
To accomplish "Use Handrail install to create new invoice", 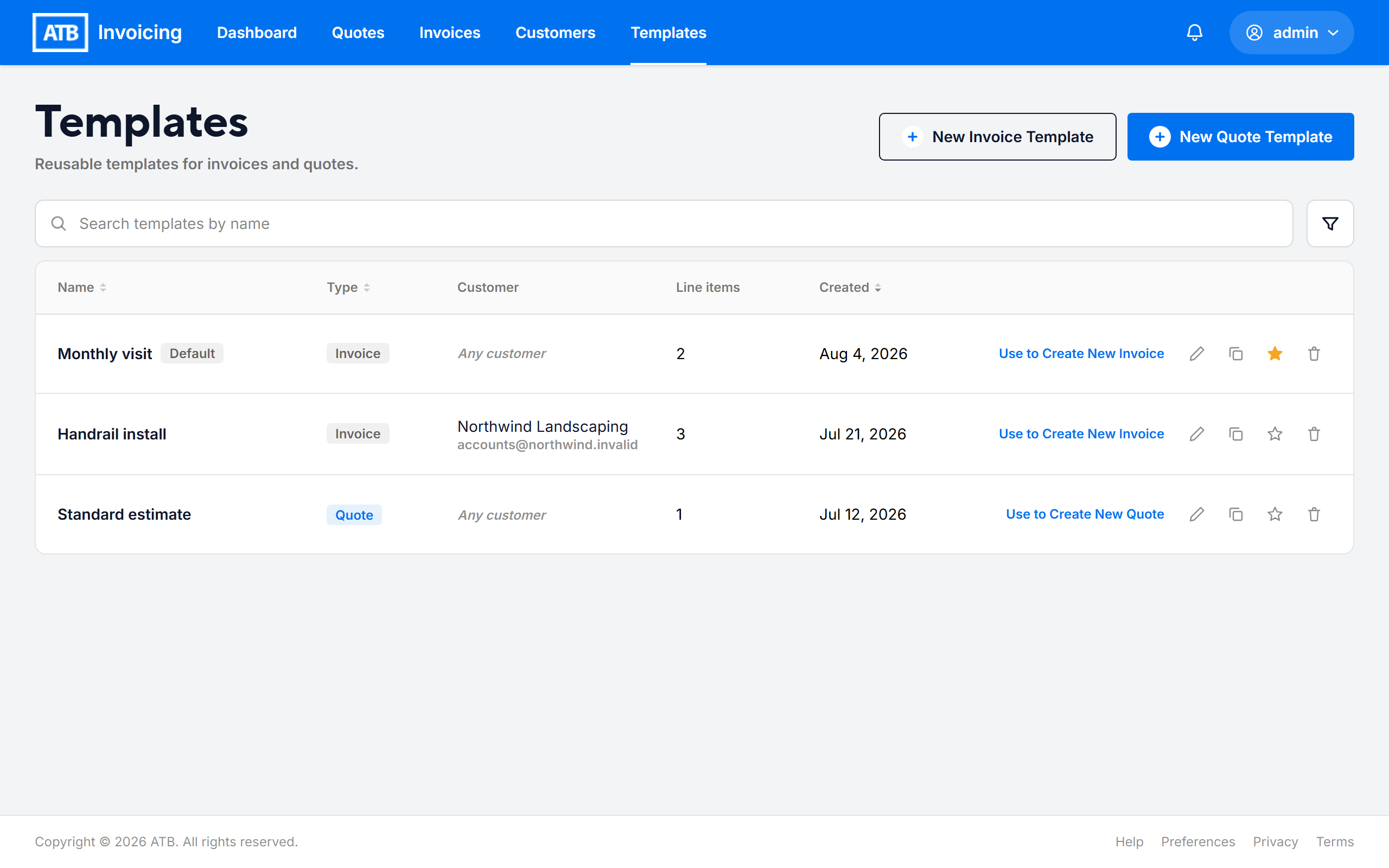I will [x=1081, y=434].
